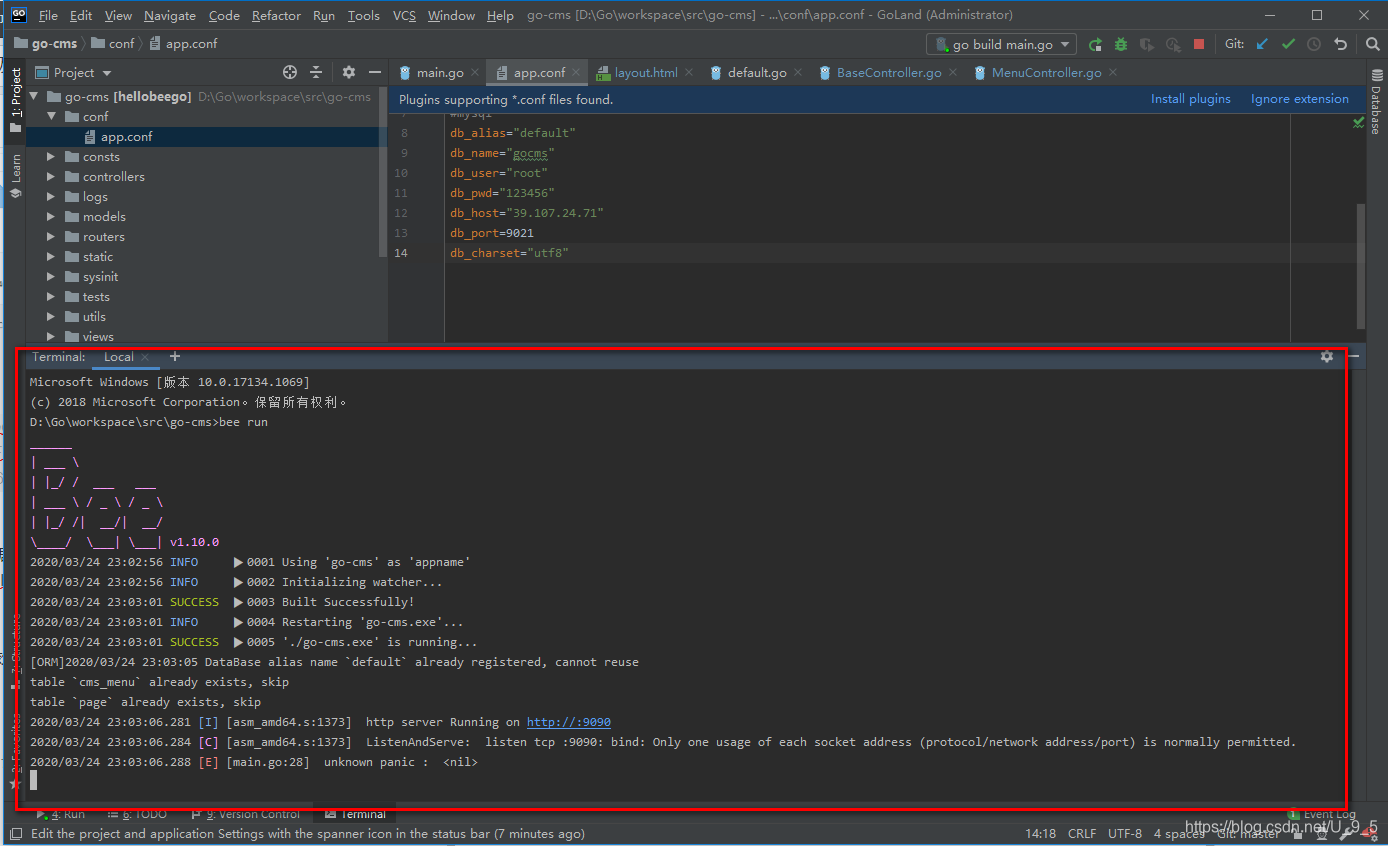Expand the controllers folder arrow
This screenshot has height=846, width=1388.
point(52,176)
